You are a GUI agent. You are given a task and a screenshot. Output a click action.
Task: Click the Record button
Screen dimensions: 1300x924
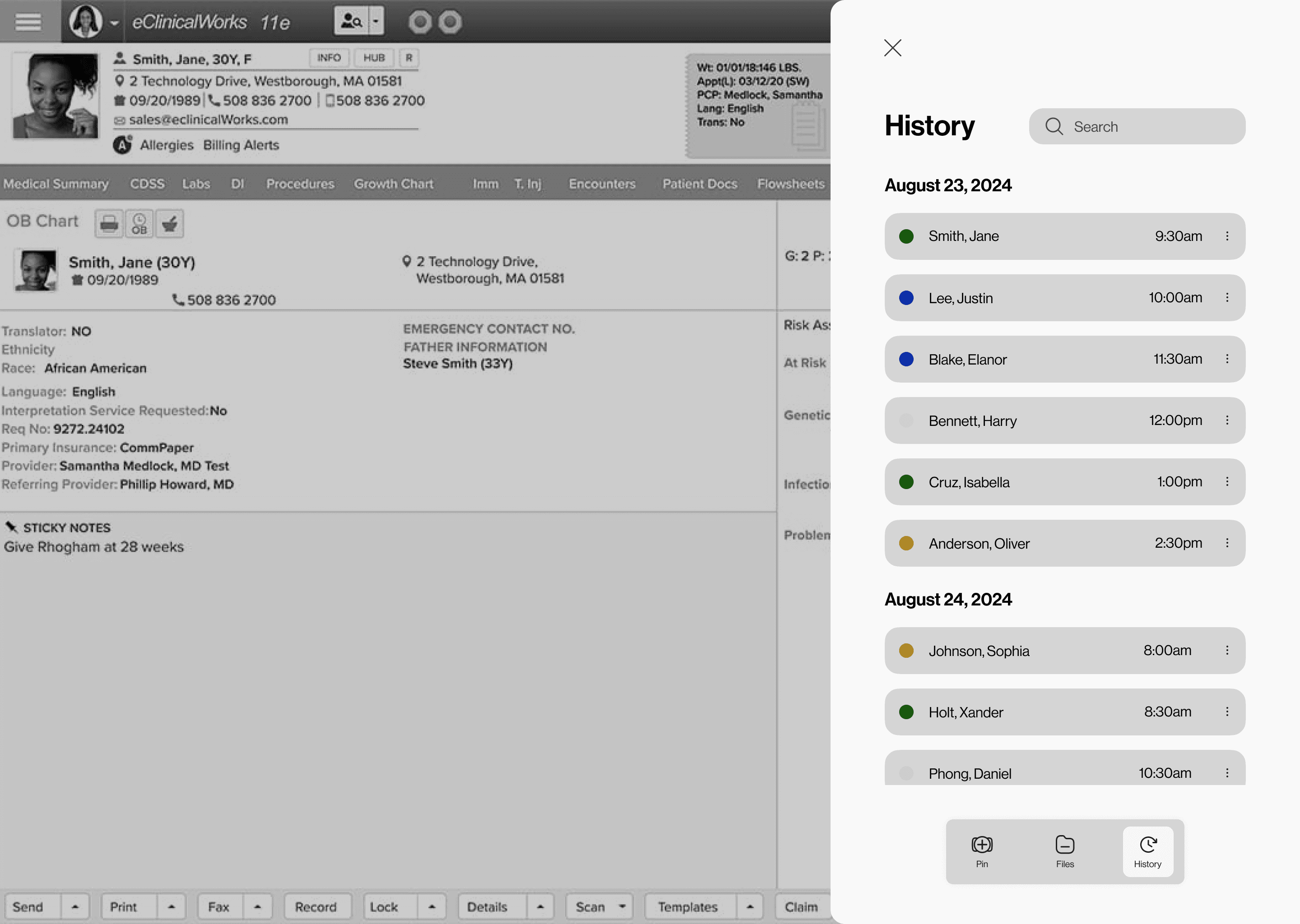pos(316,906)
